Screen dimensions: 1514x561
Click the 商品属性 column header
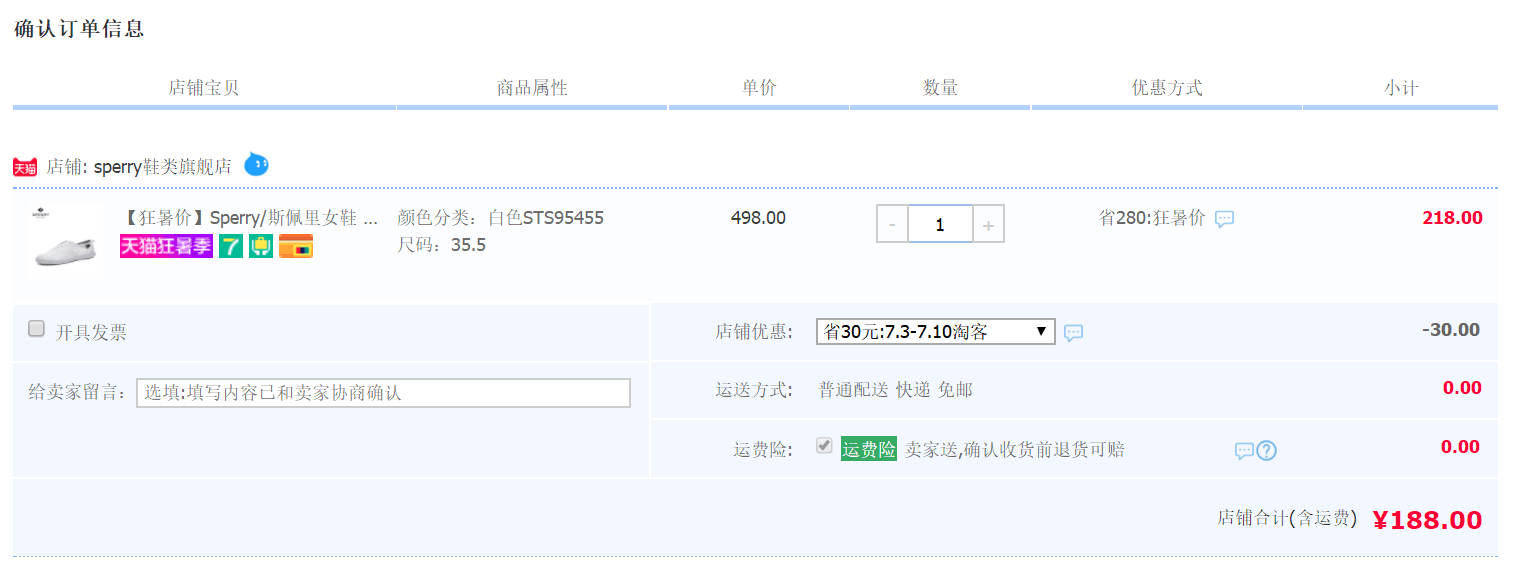tap(532, 88)
